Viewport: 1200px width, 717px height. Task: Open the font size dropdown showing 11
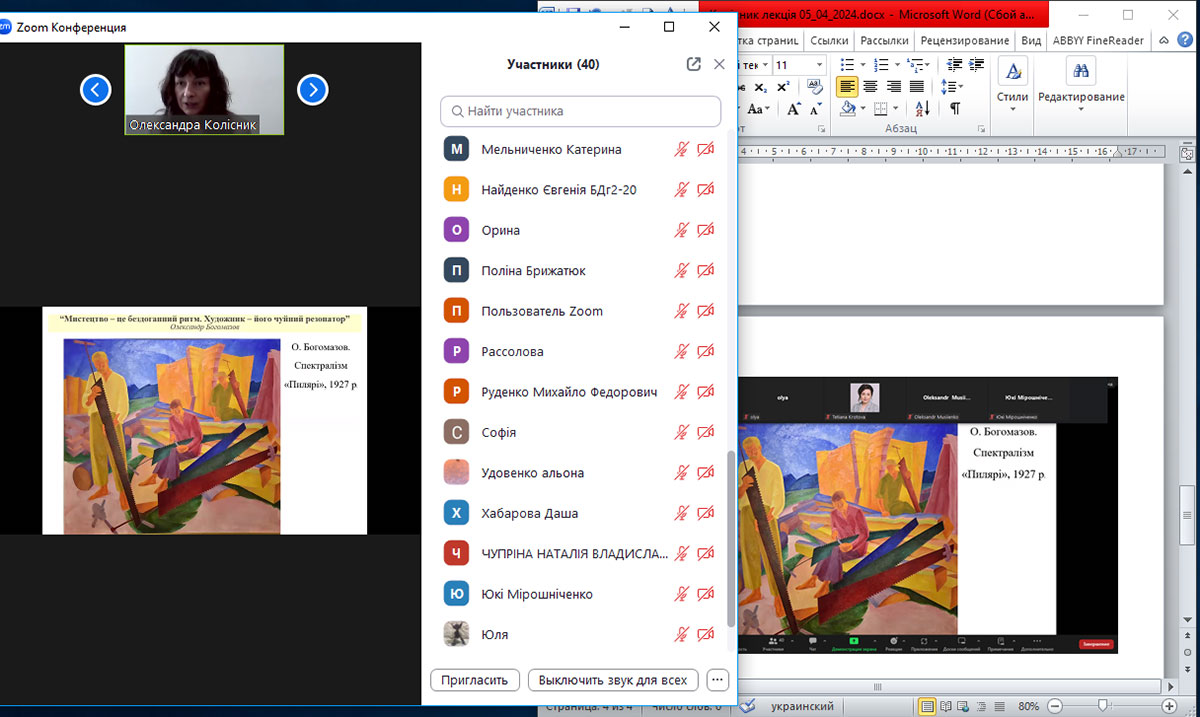[x=820, y=65]
